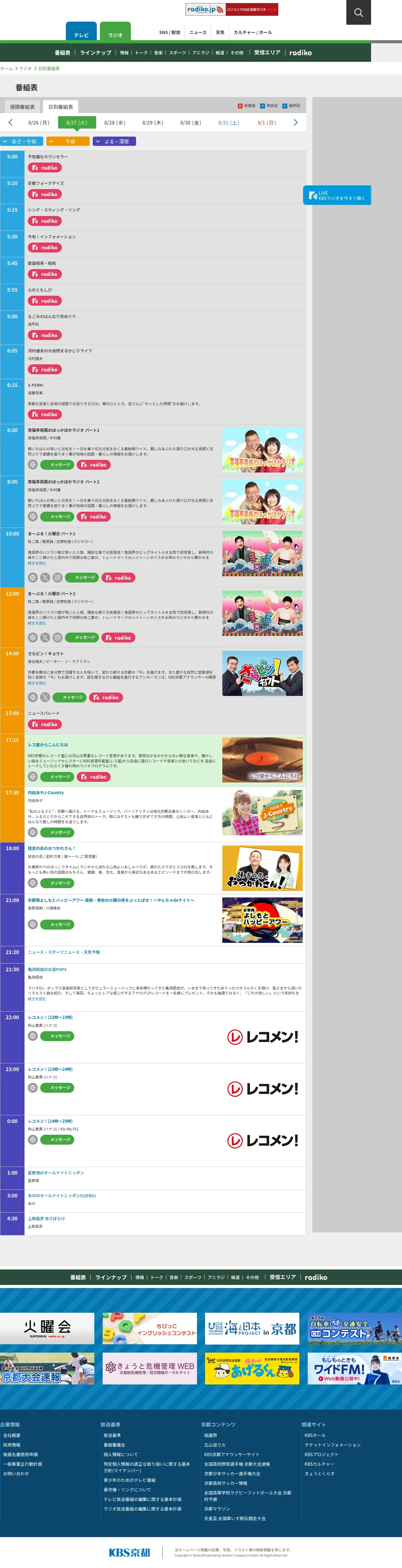Open globe icon for 京都発よしもとハッピーアワー
Screen dimensions: 402x1568
[33, 924]
